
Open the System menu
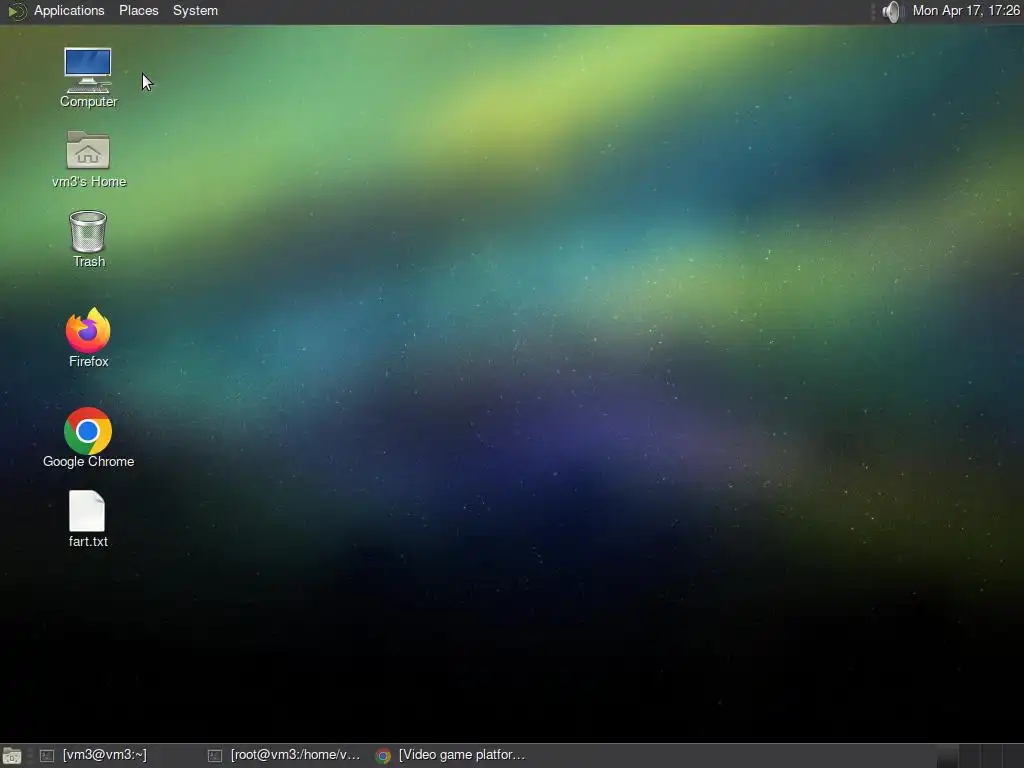tap(195, 10)
